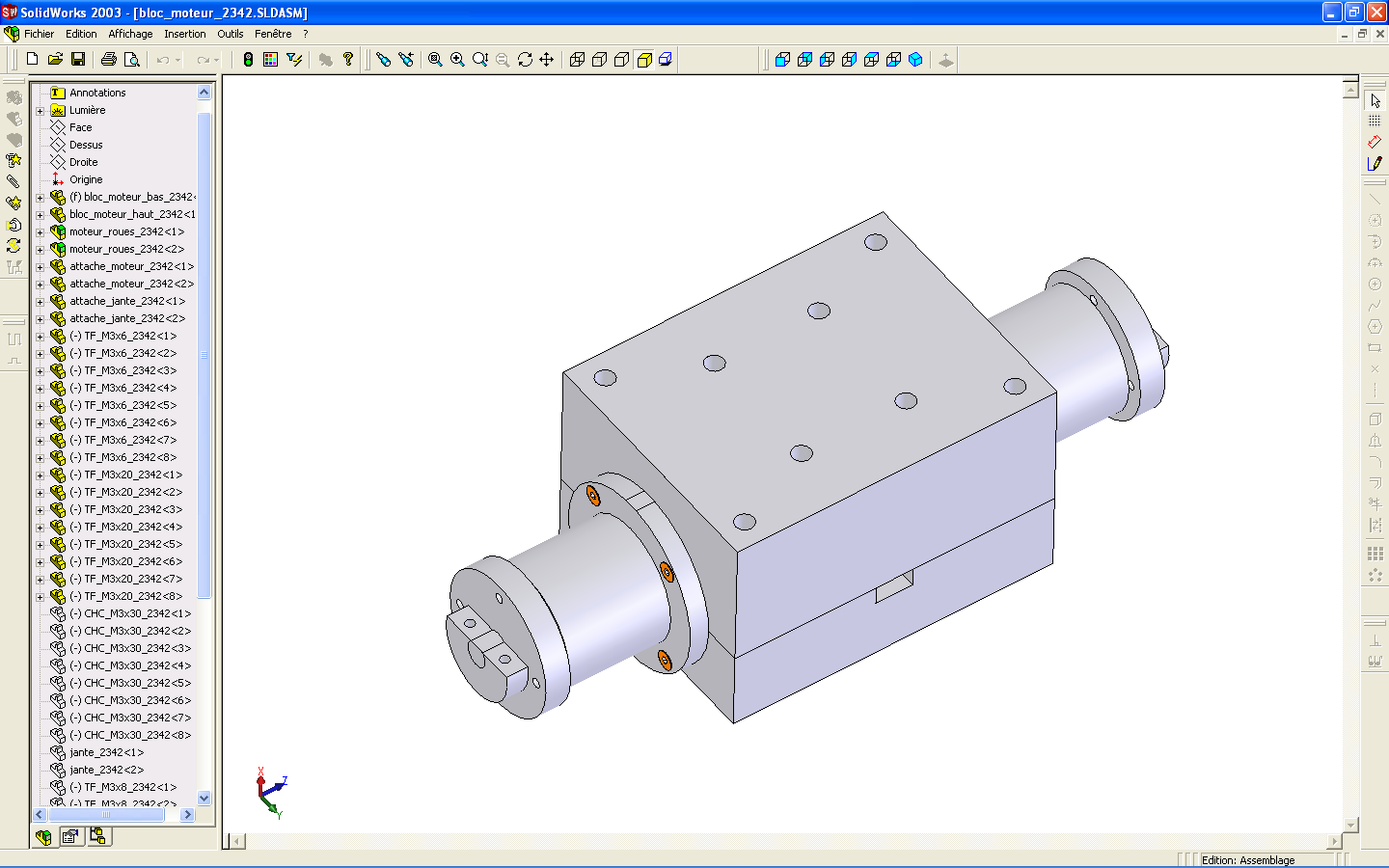The image size is (1389, 868).
Task: Toggle Shaded display mode
Action: click(644, 60)
